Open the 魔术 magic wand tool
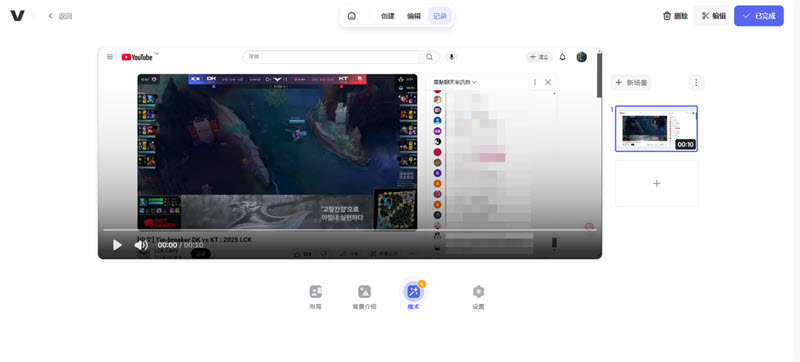This screenshot has height=362, width=800. click(413, 296)
